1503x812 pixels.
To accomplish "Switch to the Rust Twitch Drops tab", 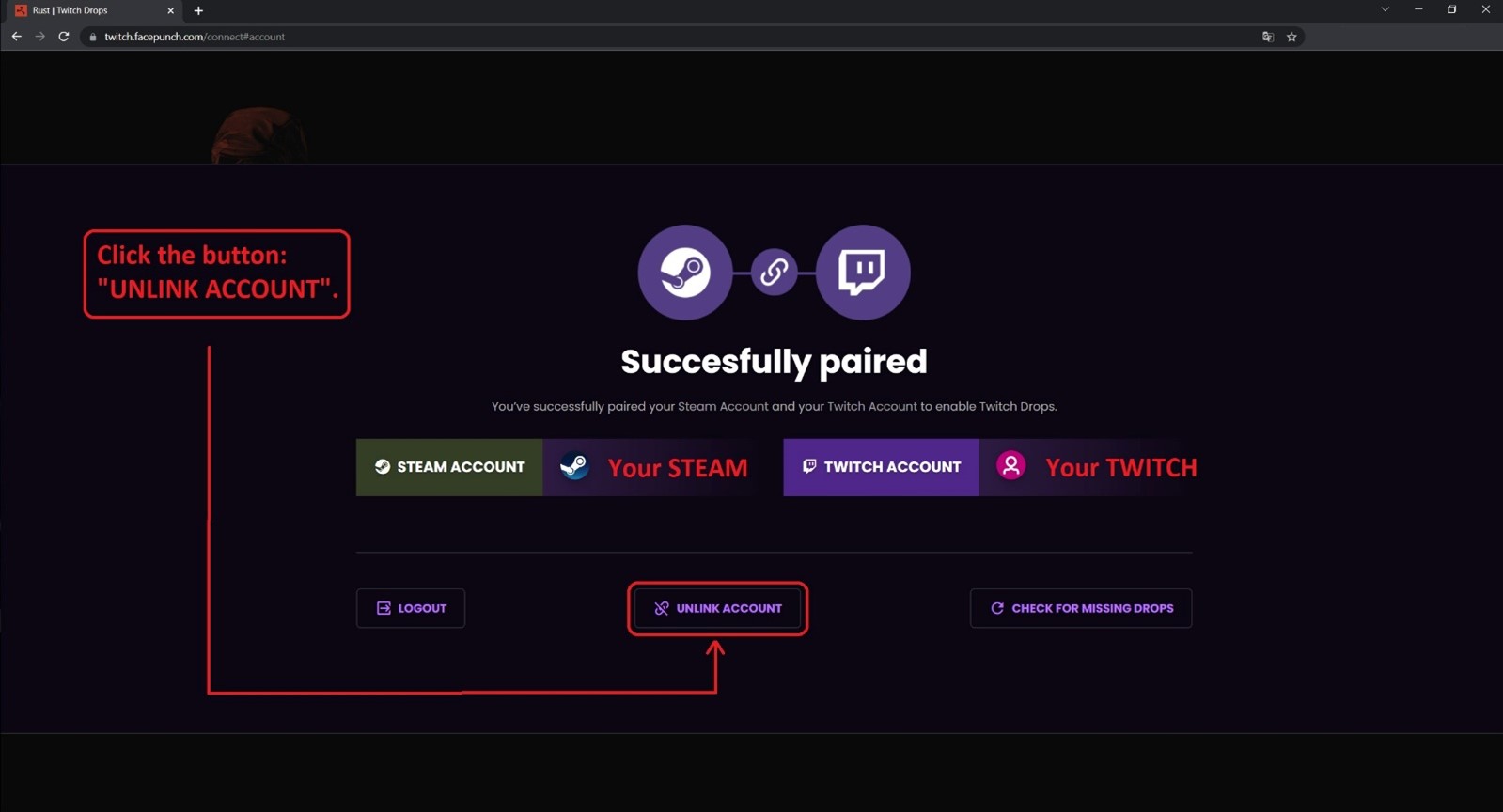I will click(85, 10).
